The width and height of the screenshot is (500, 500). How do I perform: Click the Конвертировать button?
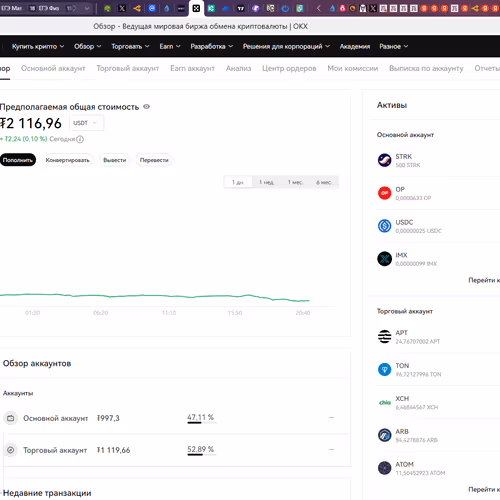pyautogui.click(x=67, y=160)
